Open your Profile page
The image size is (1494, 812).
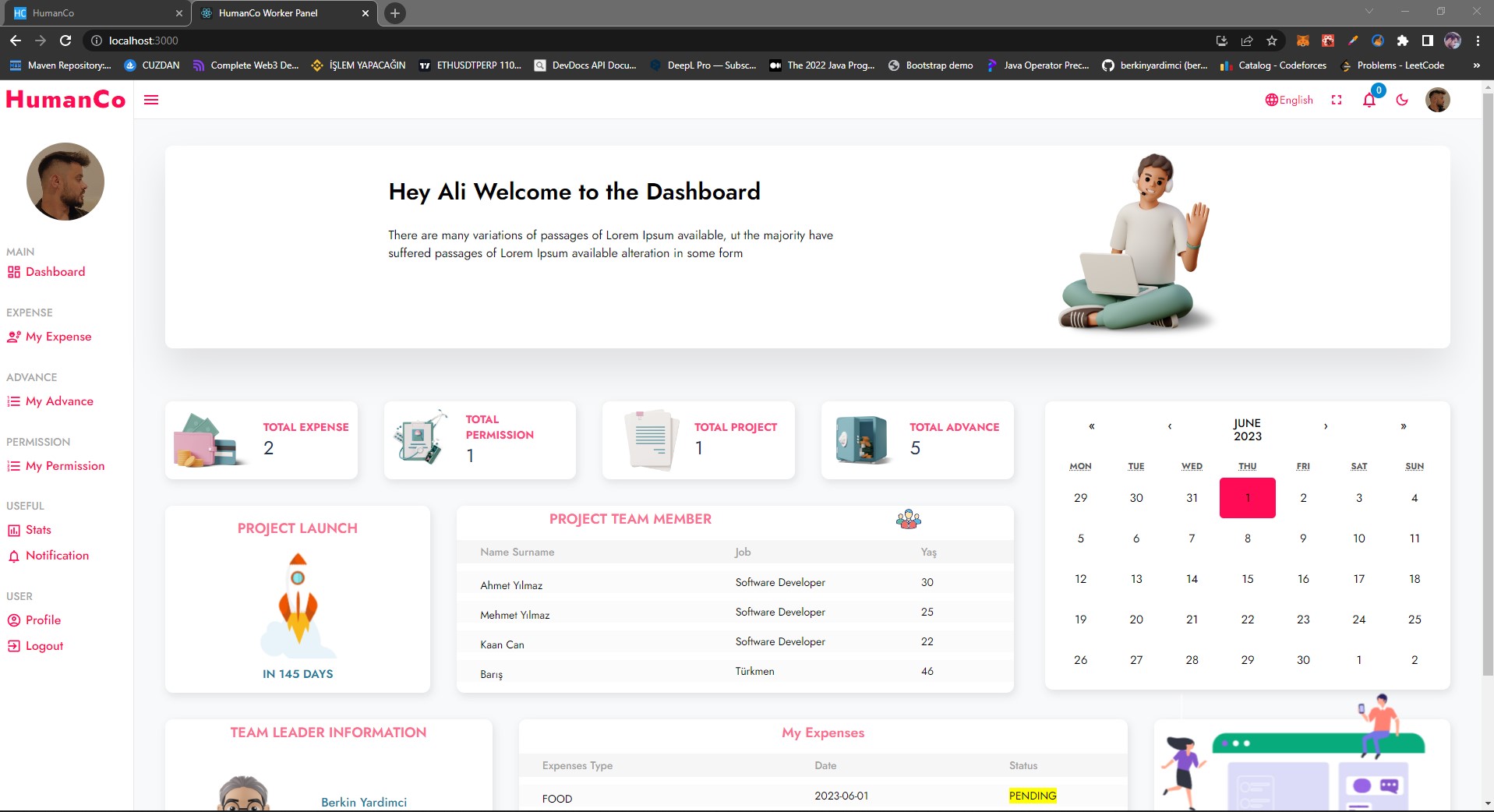pyautogui.click(x=43, y=620)
